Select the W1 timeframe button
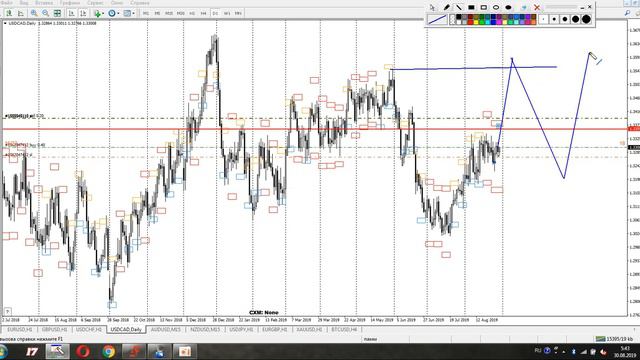 point(227,13)
